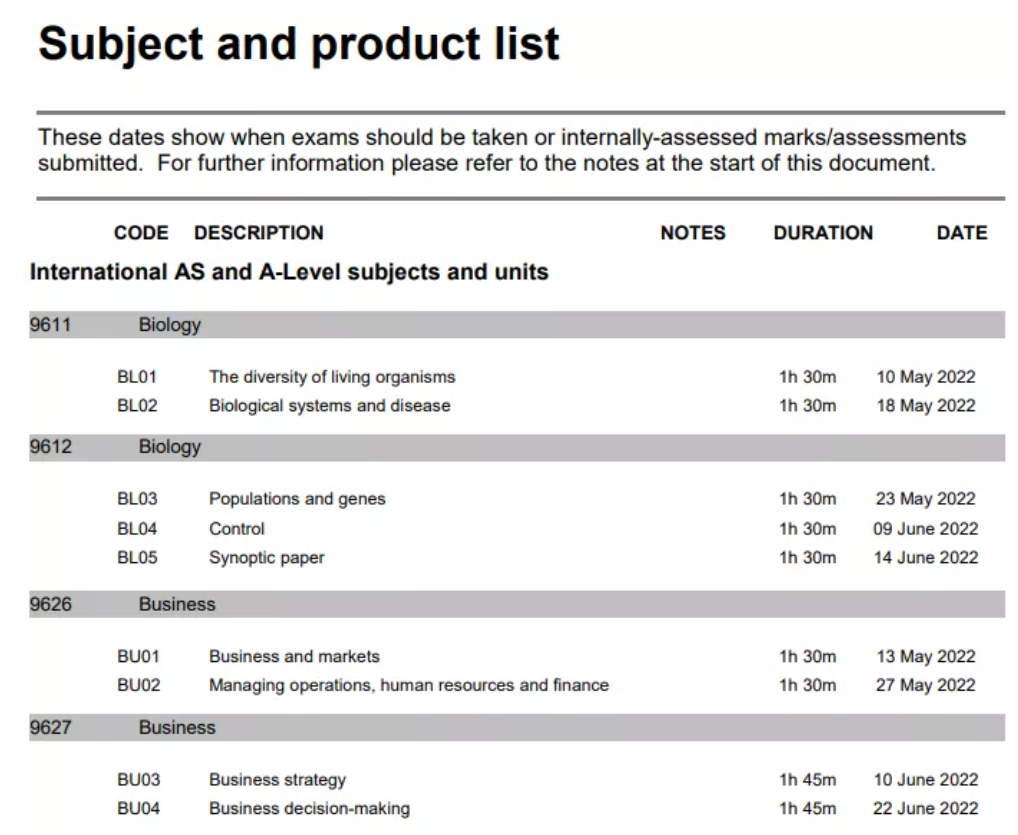The width and height of the screenshot is (1018, 835).
Task: Click the 'Business strategy' description
Action: tap(277, 780)
